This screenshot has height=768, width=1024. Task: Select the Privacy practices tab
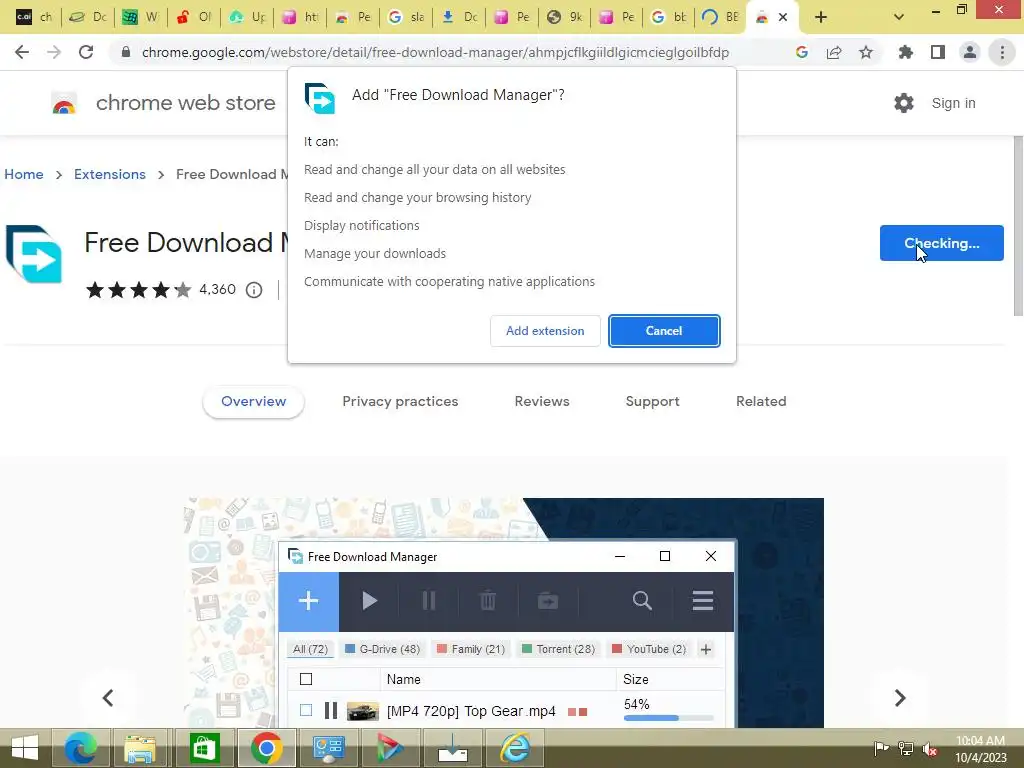(x=400, y=401)
